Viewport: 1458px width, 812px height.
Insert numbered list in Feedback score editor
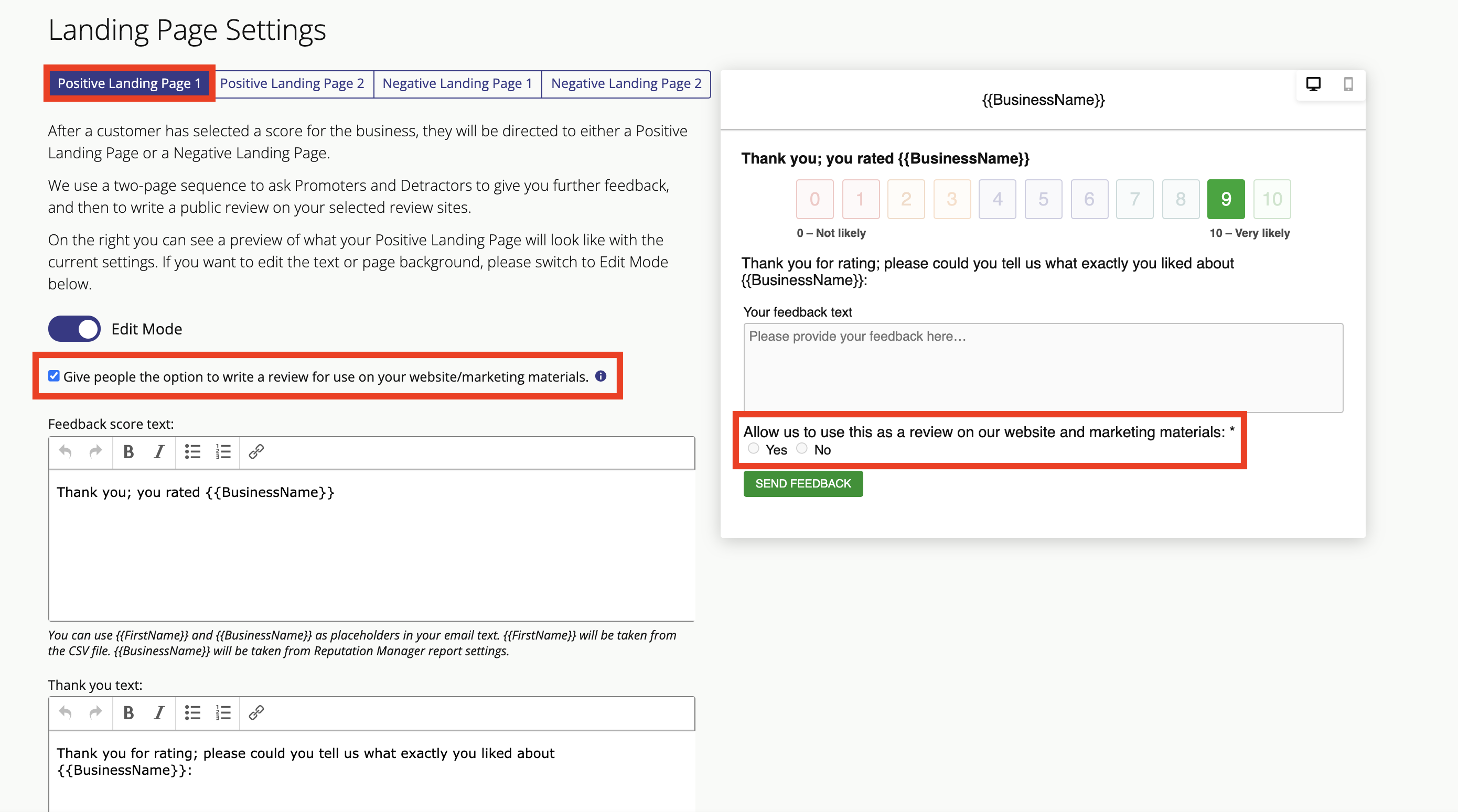tap(223, 451)
